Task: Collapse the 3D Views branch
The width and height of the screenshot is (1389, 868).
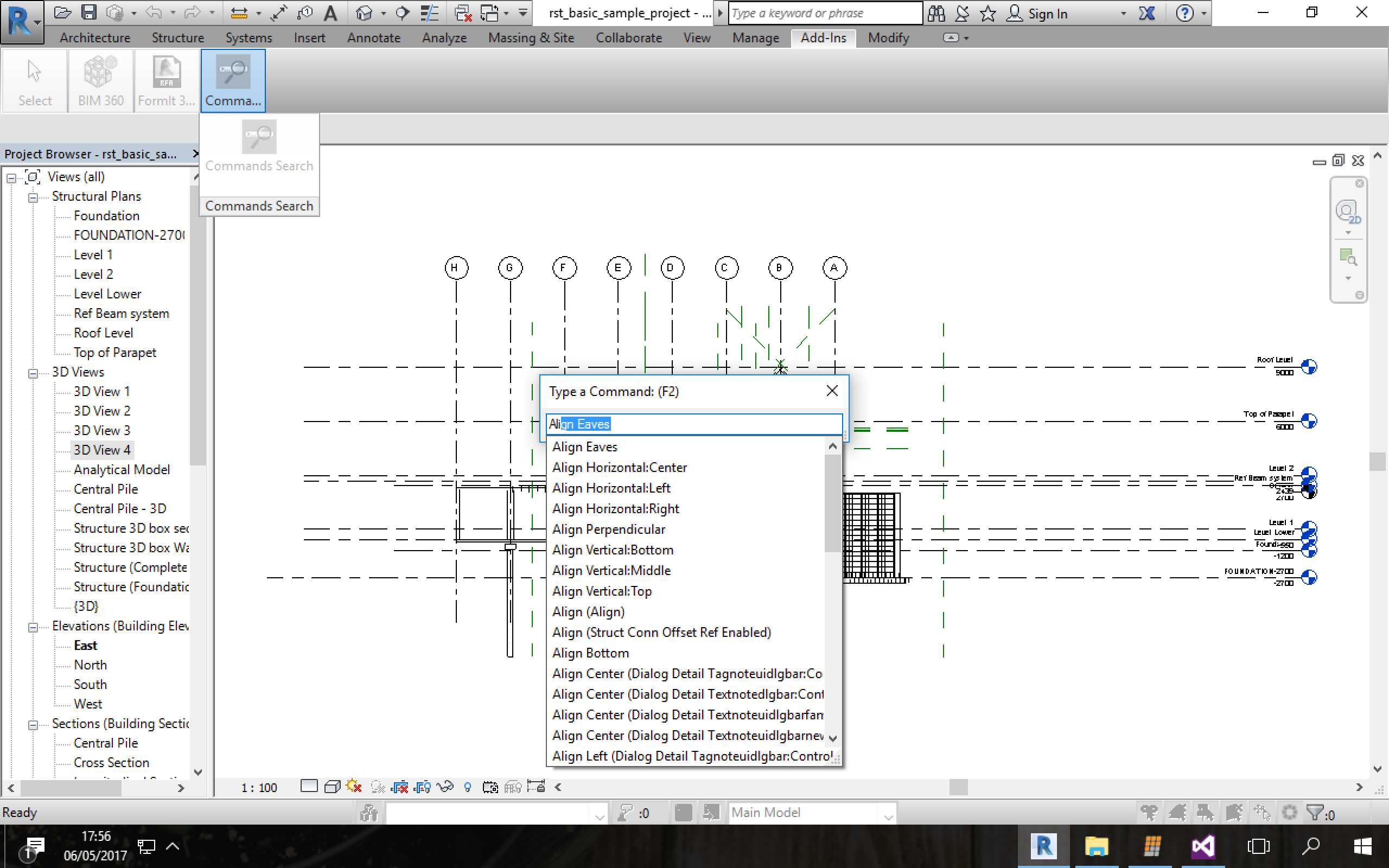Action: 32,372
